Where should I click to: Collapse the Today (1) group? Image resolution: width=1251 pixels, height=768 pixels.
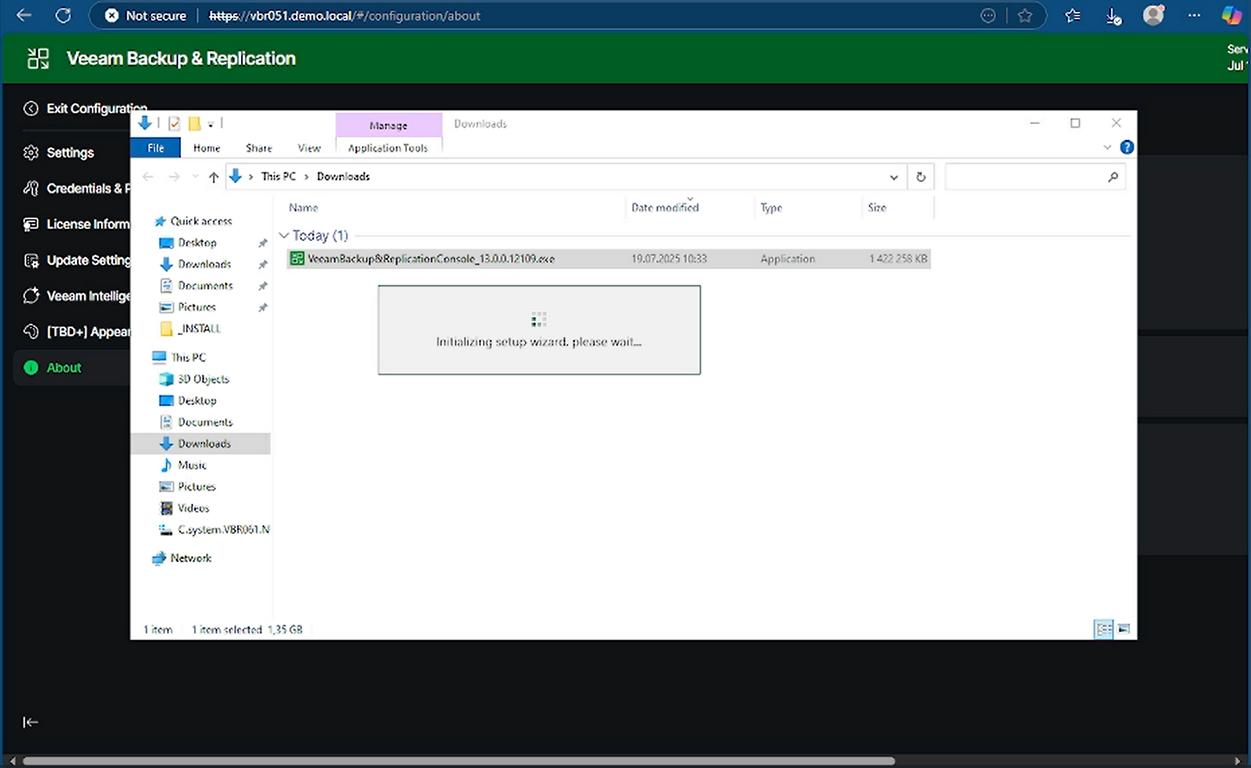point(284,236)
